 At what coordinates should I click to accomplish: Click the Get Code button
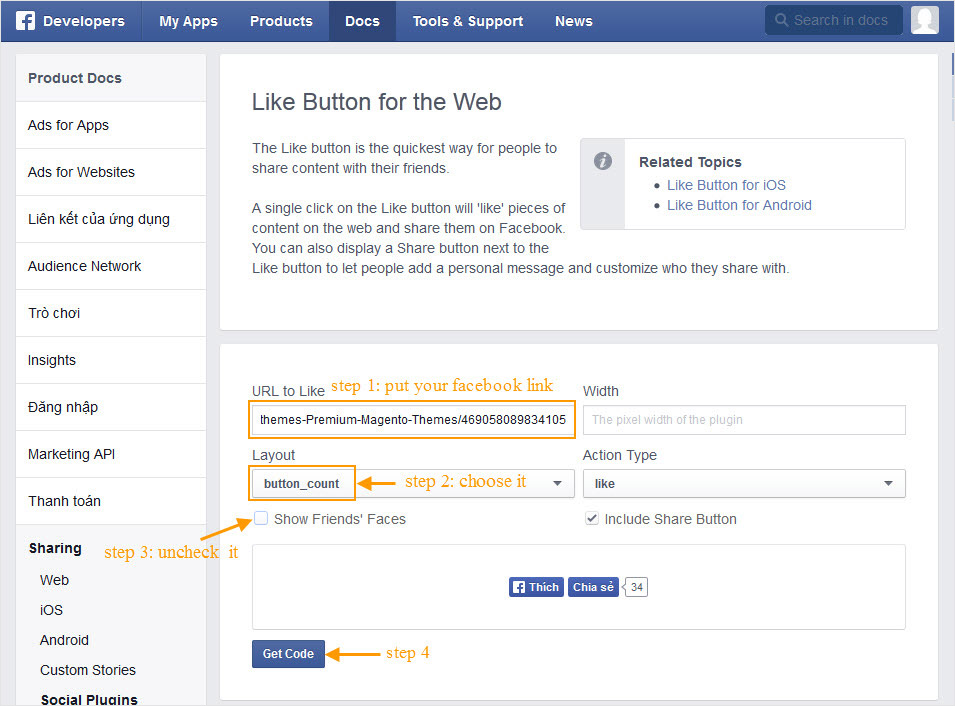[x=288, y=654]
